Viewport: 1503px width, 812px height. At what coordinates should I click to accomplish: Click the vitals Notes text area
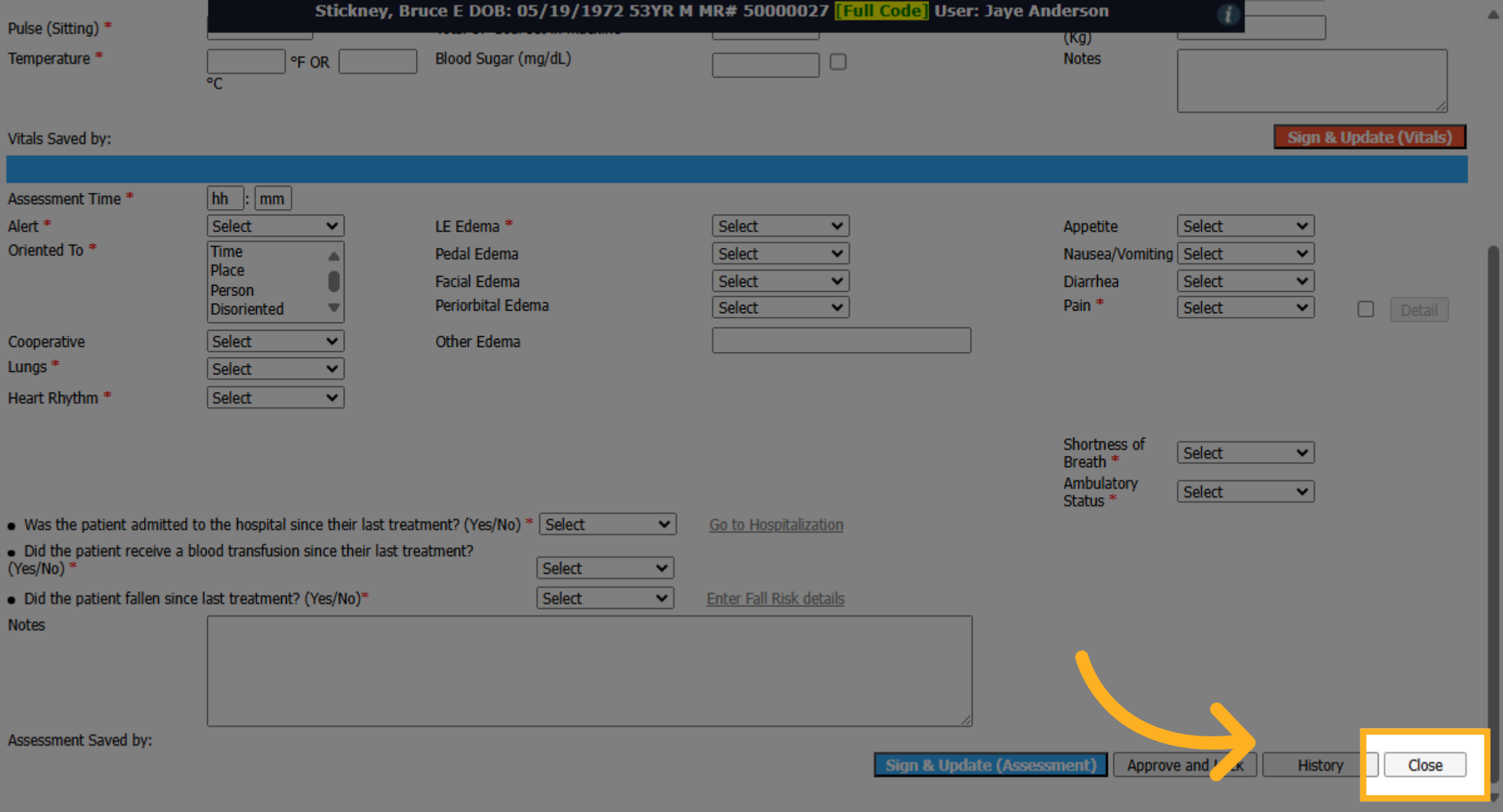click(x=1312, y=81)
